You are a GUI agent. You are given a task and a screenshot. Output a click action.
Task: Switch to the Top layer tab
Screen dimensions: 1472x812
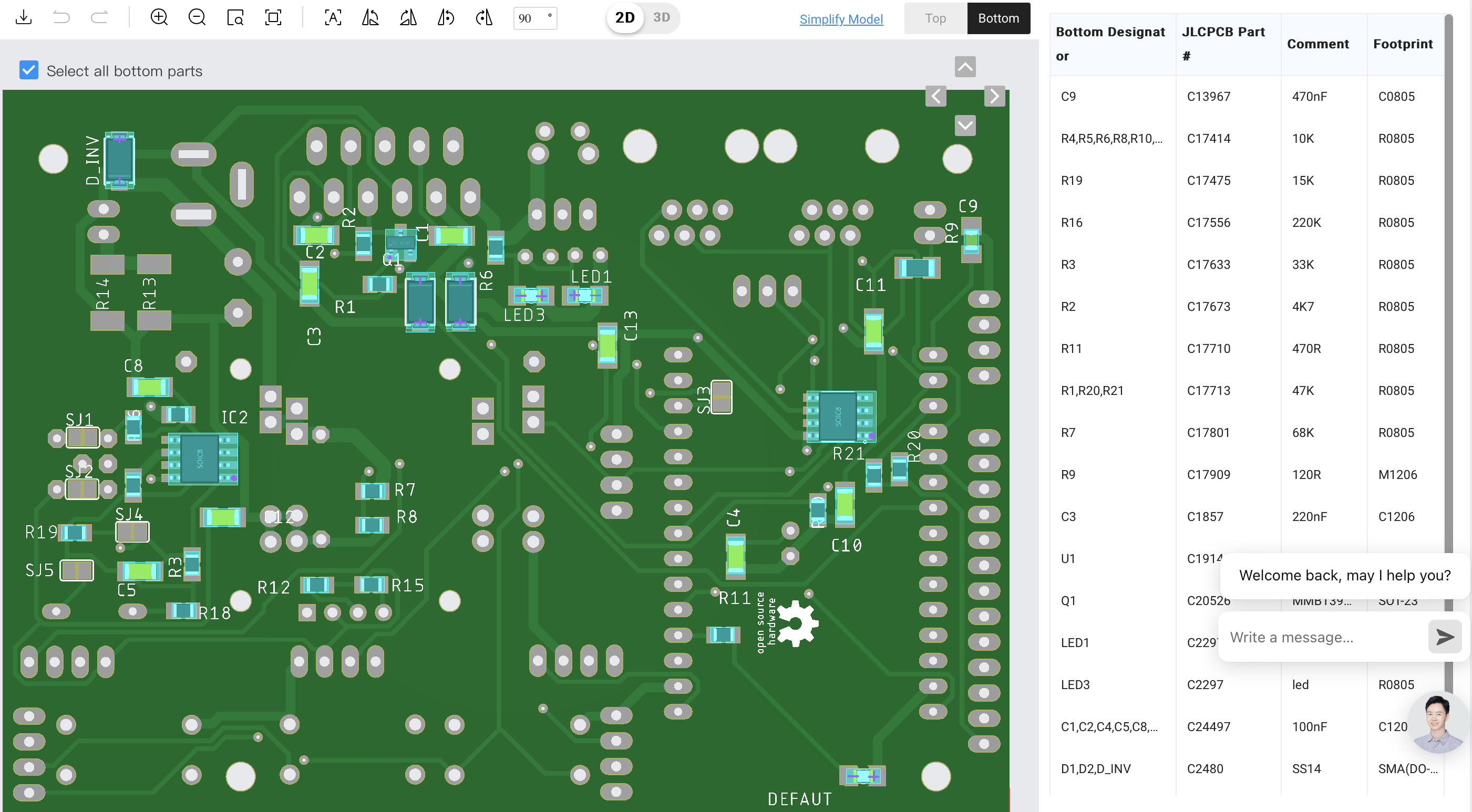(x=935, y=18)
